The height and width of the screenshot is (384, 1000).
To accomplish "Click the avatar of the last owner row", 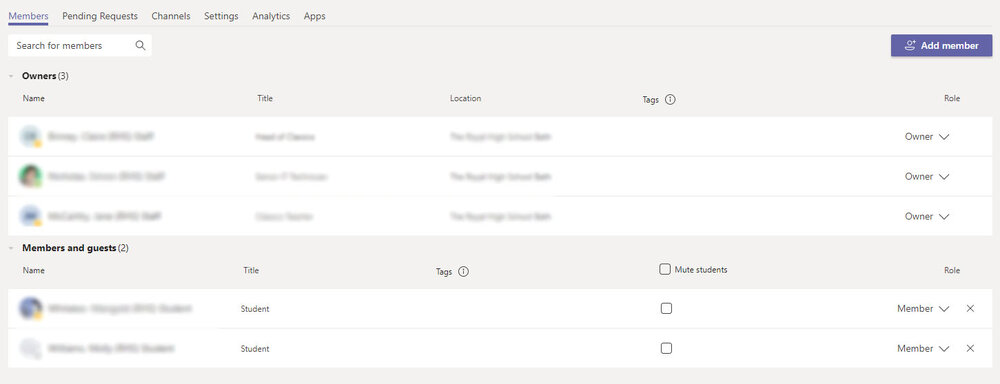I will [31, 216].
